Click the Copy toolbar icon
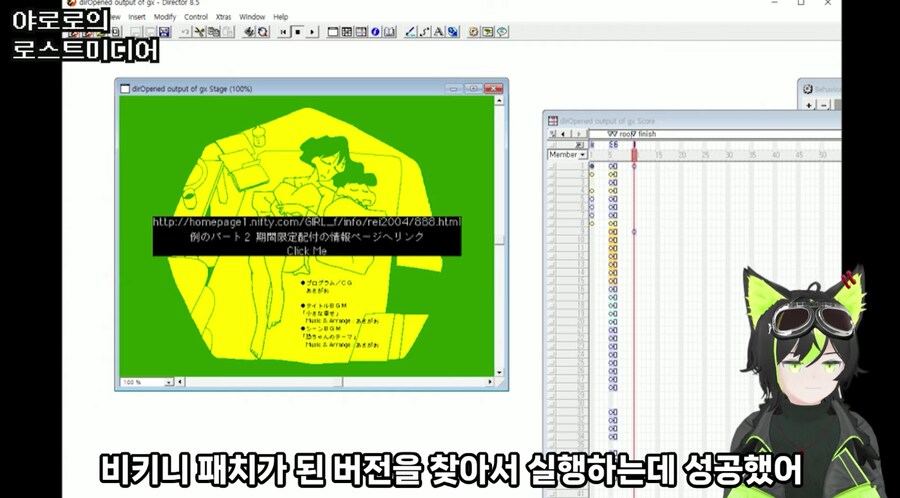 [x=214, y=32]
